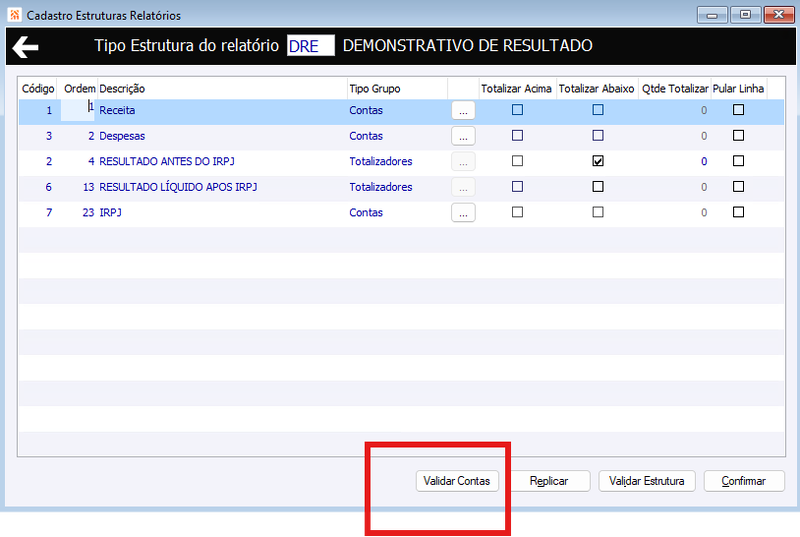Image resolution: width=800 pixels, height=537 pixels.
Task: Click the Código column header
Action: 38,89
